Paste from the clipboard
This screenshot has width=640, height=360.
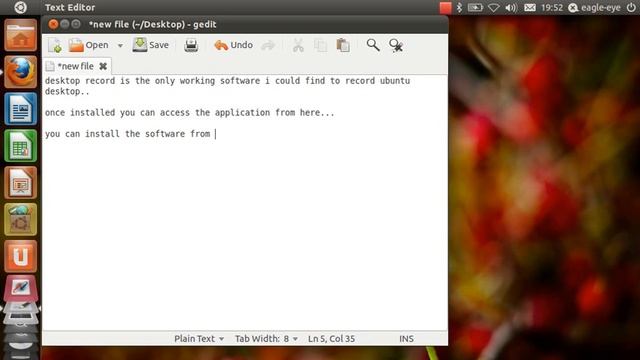tap(343, 45)
